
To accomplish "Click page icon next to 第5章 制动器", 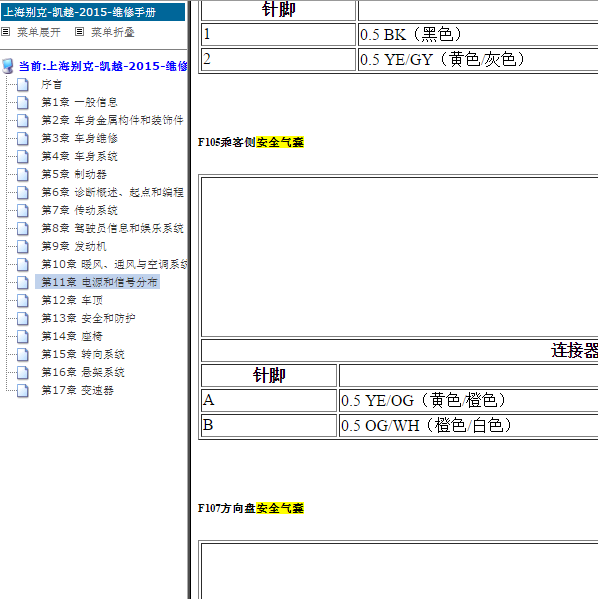I will (23, 174).
